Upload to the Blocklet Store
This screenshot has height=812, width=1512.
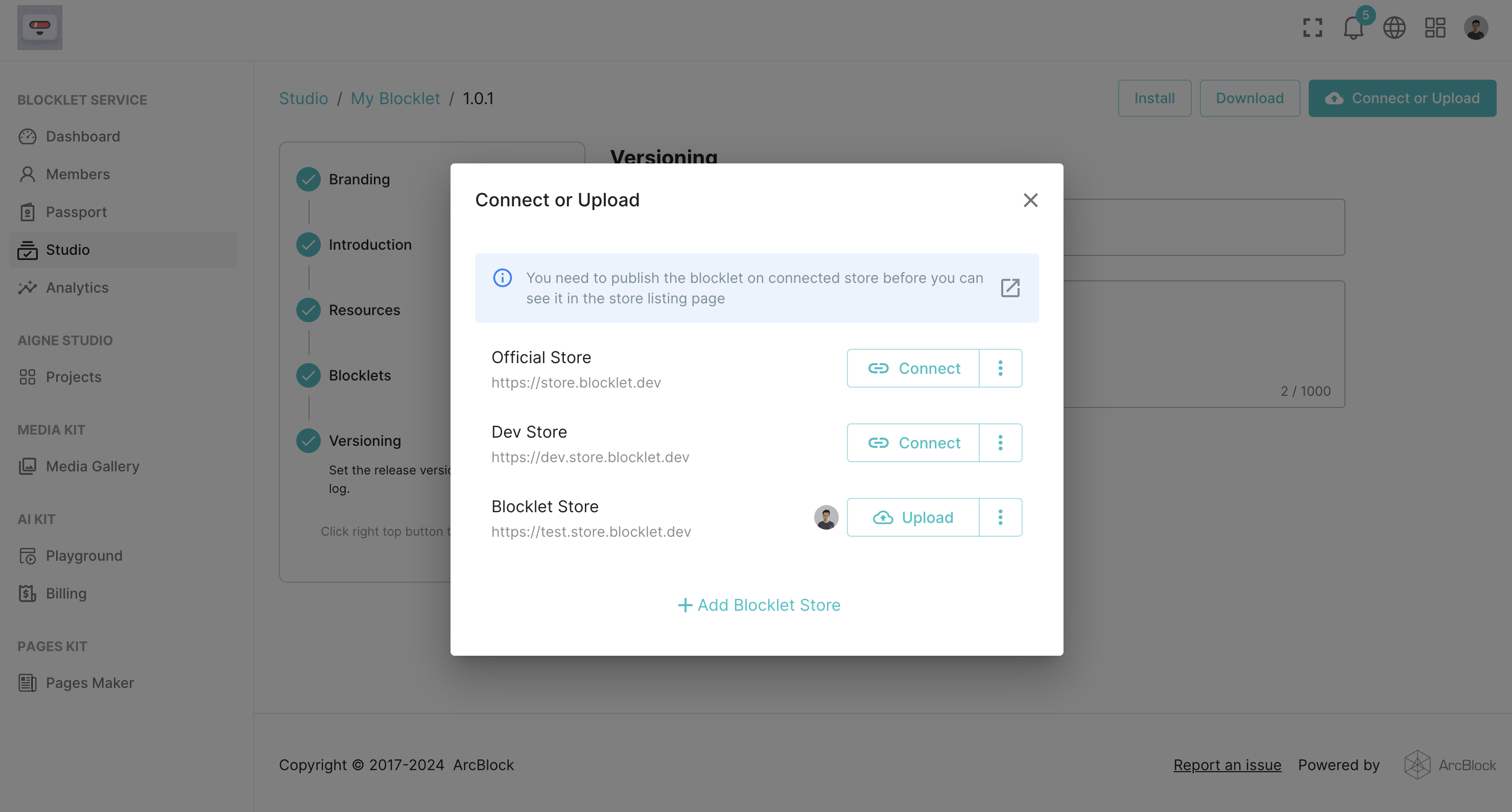[913, 517]
